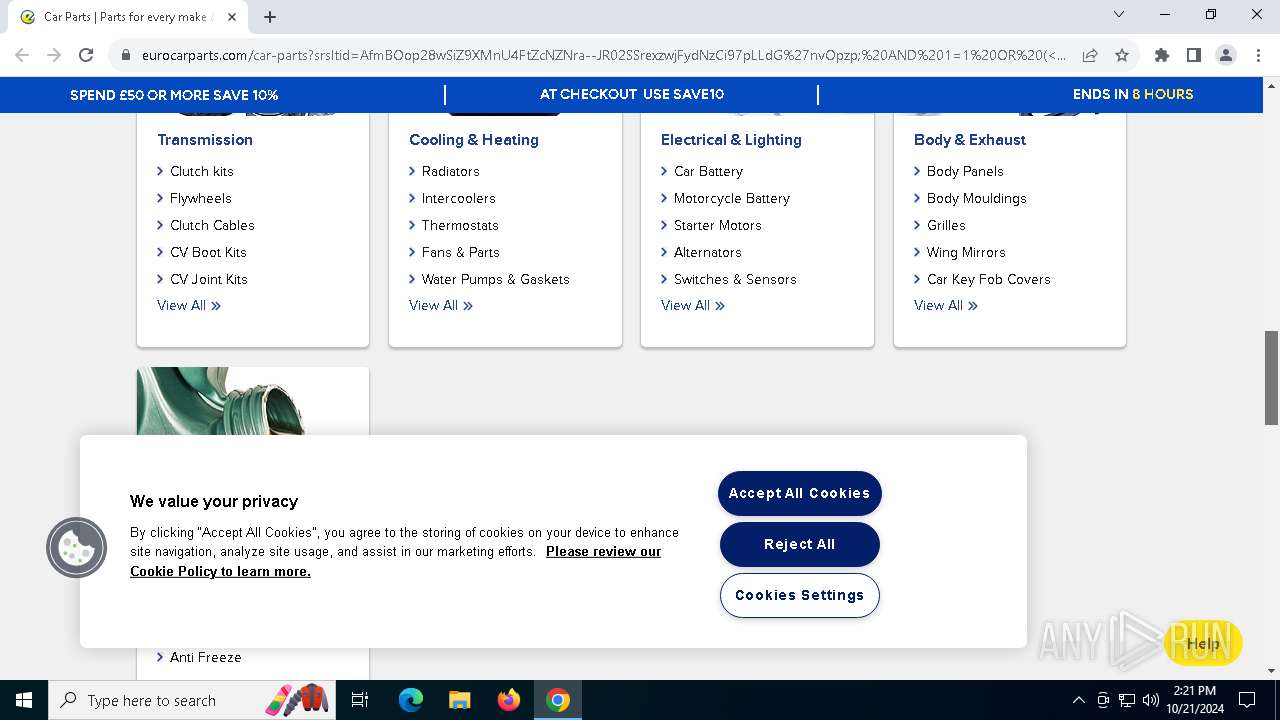Screen dimensions: 1280x720
Task: Go to CV Boot Kits
Action: click(208, 252)
